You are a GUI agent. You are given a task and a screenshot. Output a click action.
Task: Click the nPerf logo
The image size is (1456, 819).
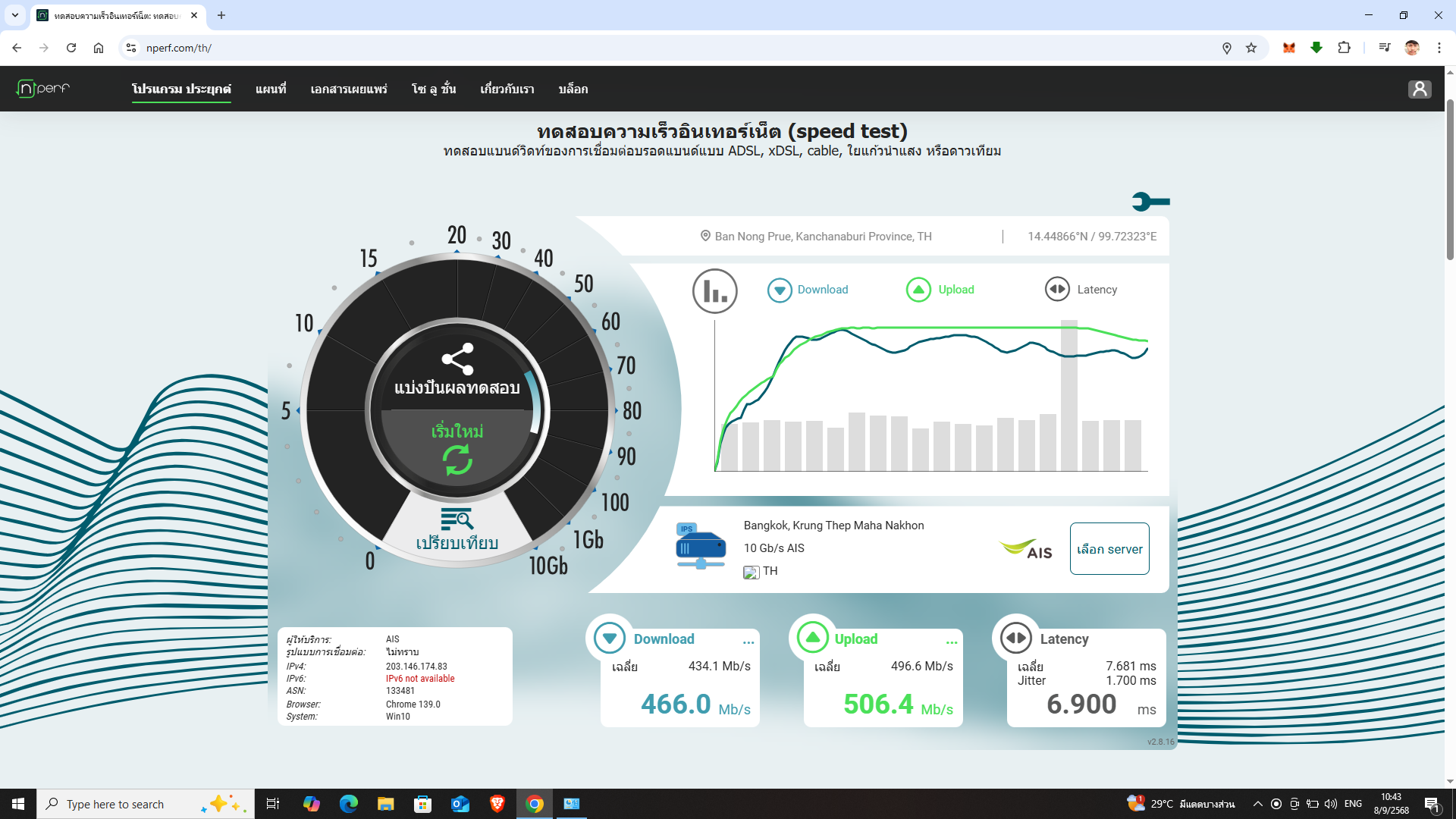(43, 89)
